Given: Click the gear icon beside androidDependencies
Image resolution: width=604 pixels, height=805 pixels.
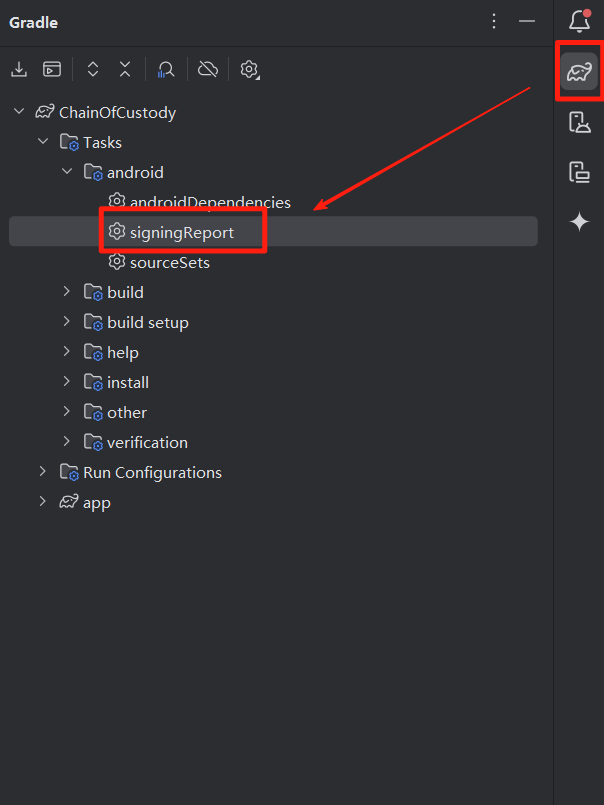Looking at the screenshot, I should click(117, 201).
